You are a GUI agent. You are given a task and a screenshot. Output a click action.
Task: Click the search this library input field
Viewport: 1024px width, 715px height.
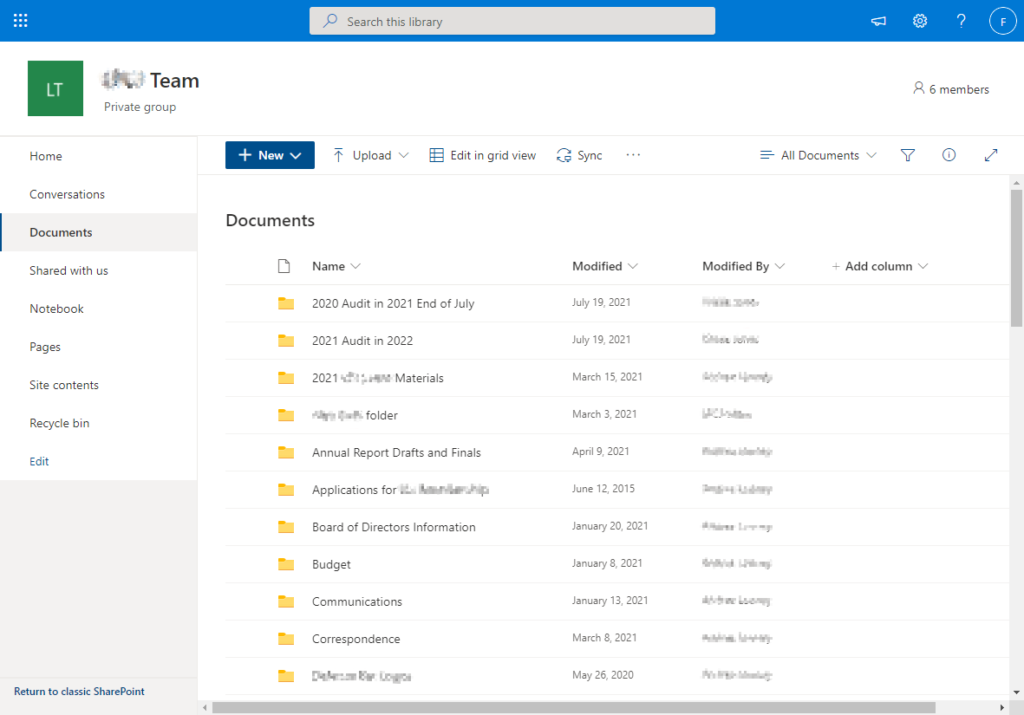point(511,20)
